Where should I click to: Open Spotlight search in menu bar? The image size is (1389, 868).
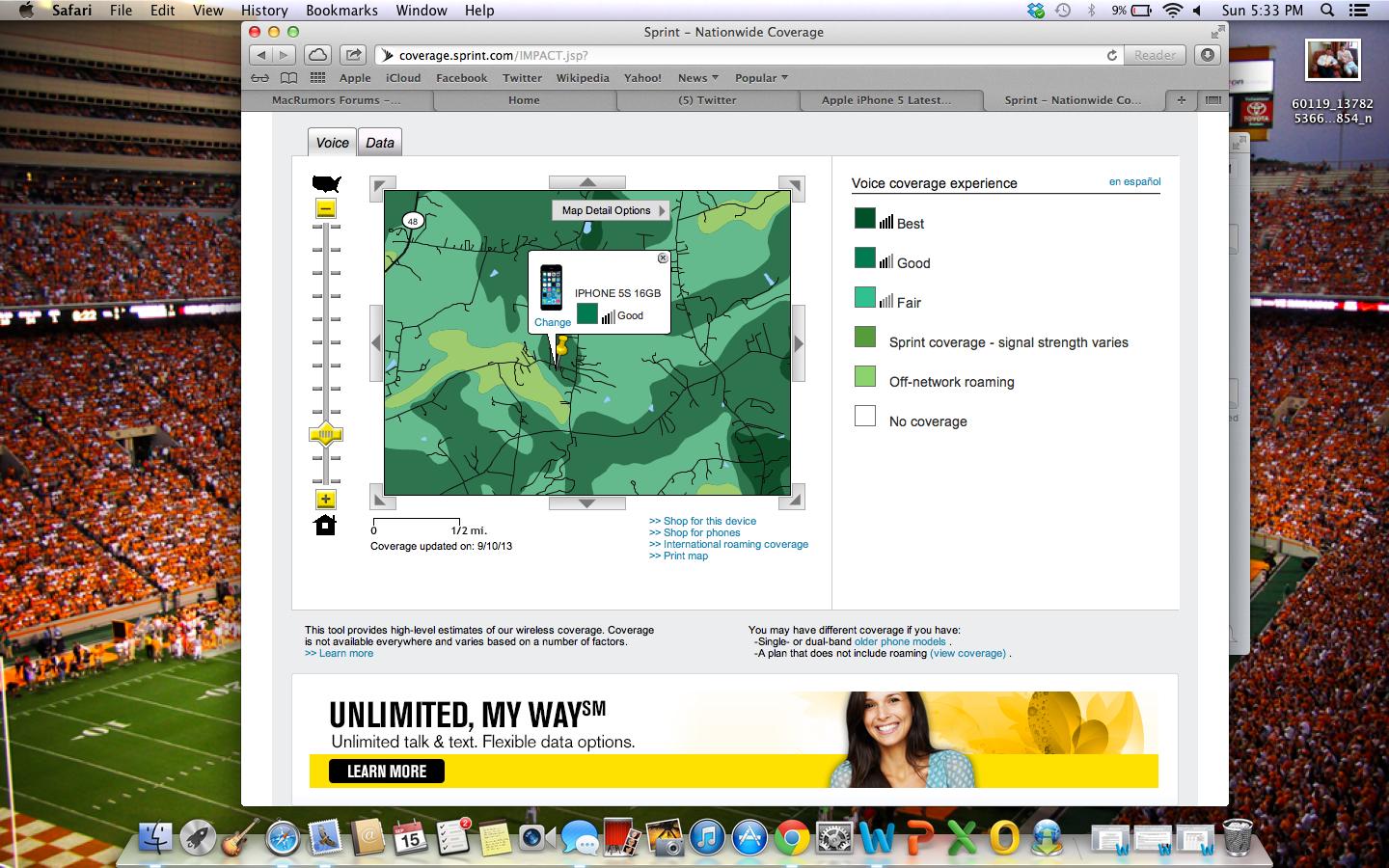tap(1327, 11)
